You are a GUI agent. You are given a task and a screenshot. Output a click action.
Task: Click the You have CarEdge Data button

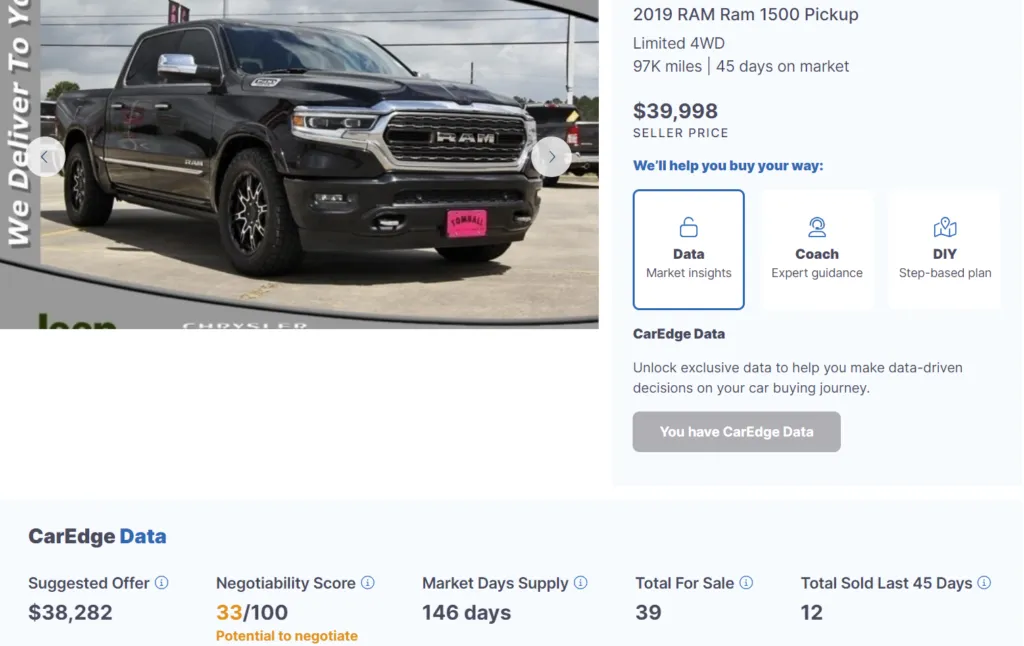click(x=736, y=431)
